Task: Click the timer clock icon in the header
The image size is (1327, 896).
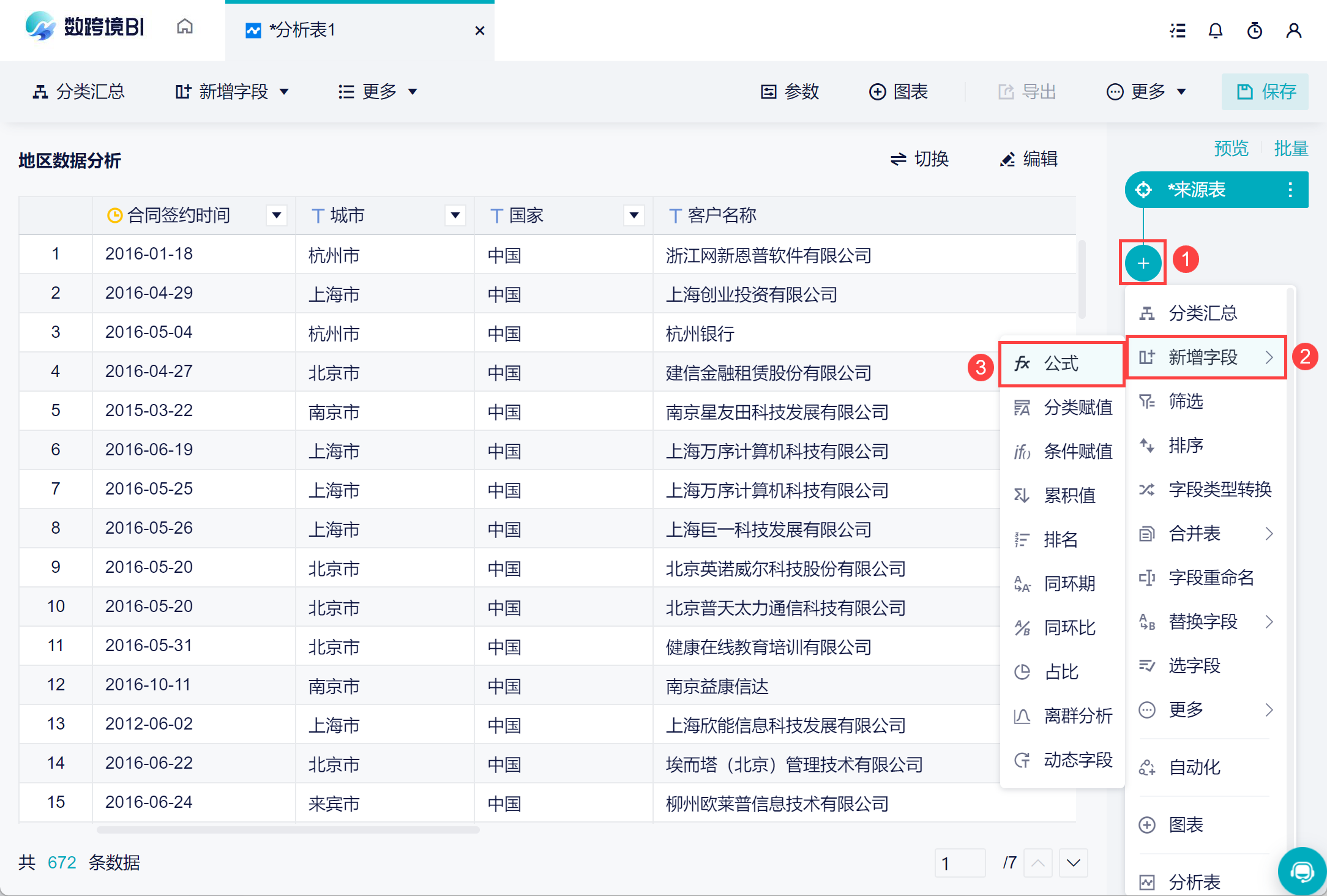Action: pos(1254,31)
